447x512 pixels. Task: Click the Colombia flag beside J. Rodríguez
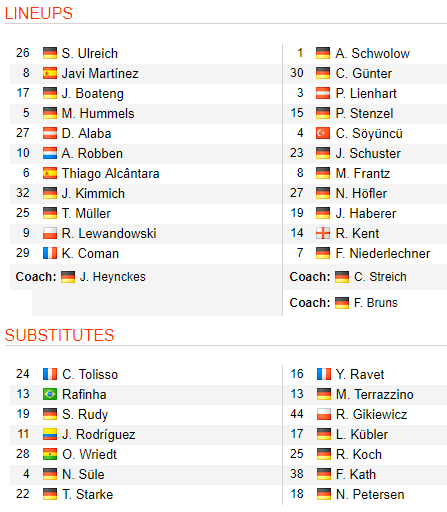pos(50,434)
